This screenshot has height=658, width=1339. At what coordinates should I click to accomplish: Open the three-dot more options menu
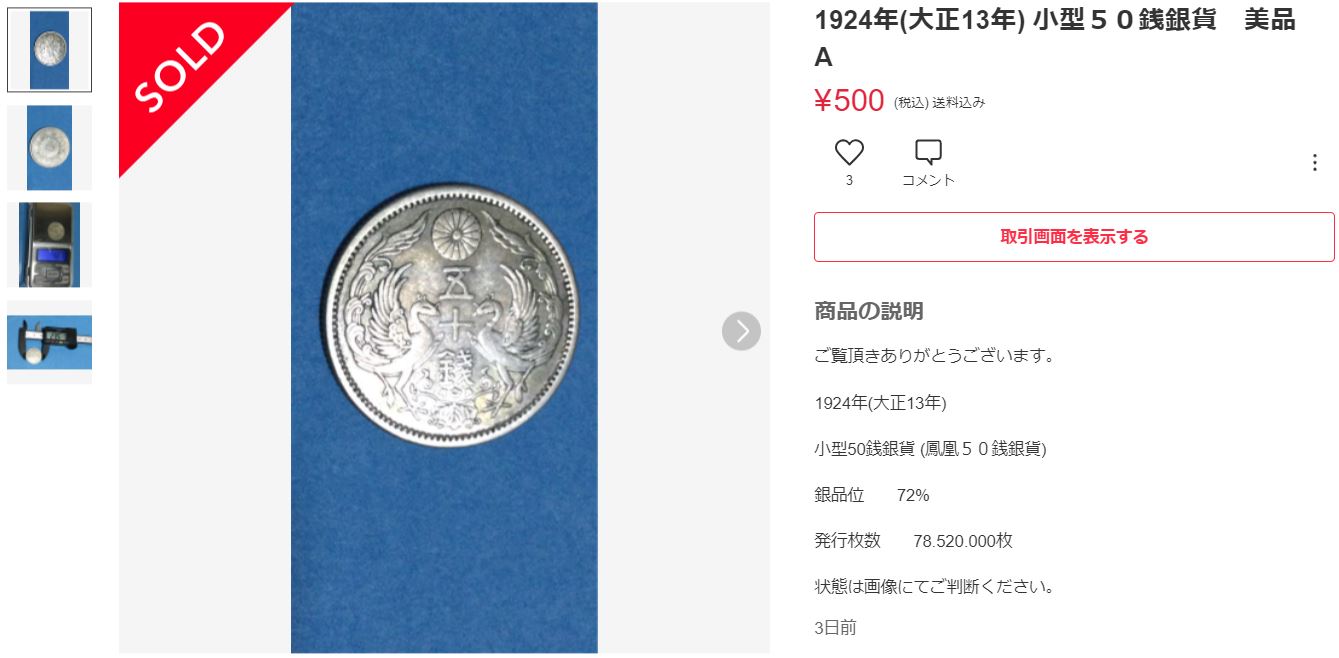pos(1315,163)
